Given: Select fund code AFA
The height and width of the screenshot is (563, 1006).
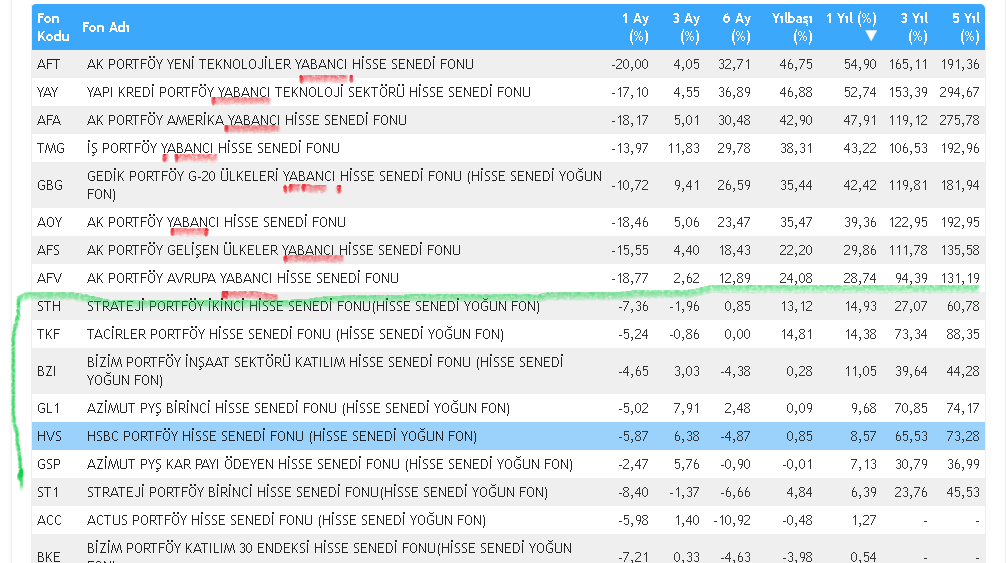Looking at the screenshot, I should pos(49,121).
